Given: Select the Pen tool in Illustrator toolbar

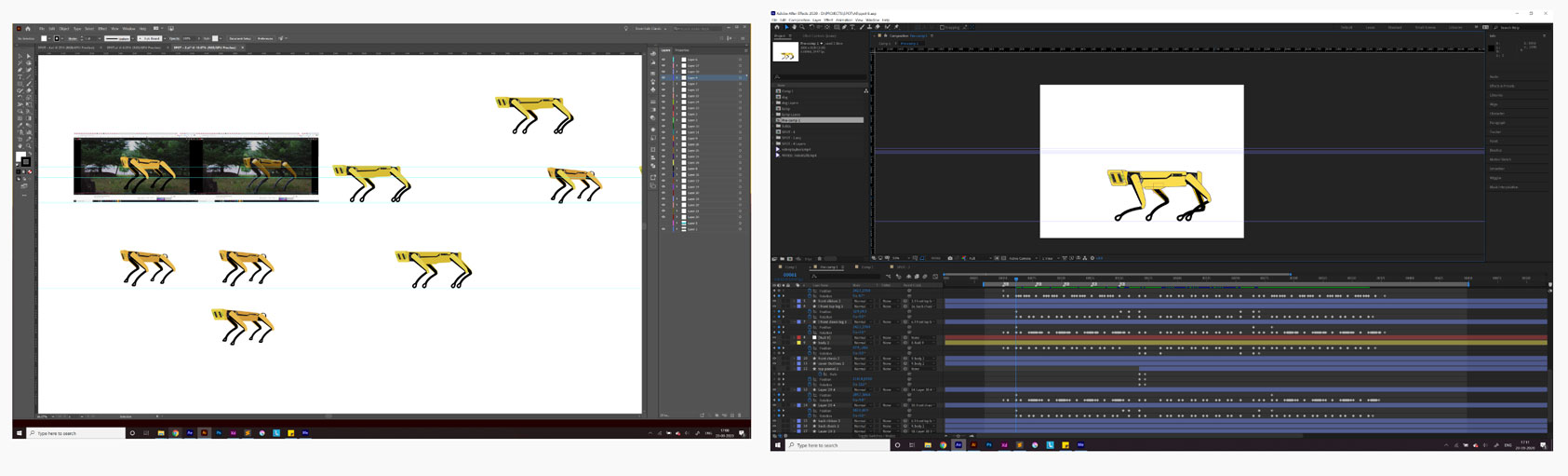Looking at the screenshot, I should 20,70.
